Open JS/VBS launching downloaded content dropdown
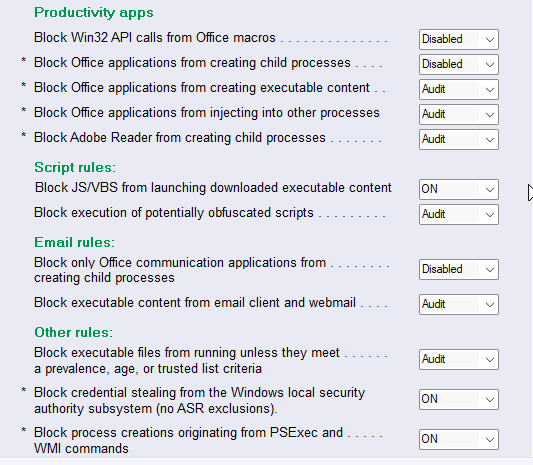533x465 pixels. [x=459, y=189]
